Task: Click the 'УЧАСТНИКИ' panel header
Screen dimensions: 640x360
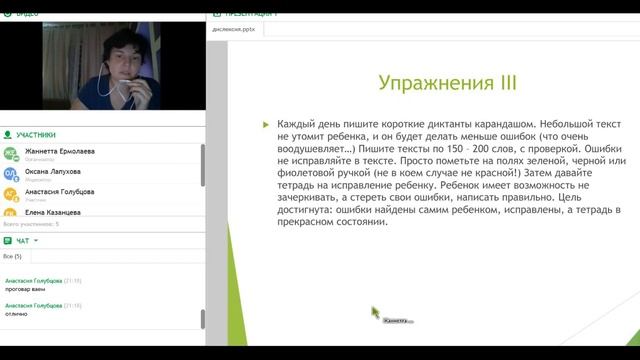Action: (x=36, y=135)
